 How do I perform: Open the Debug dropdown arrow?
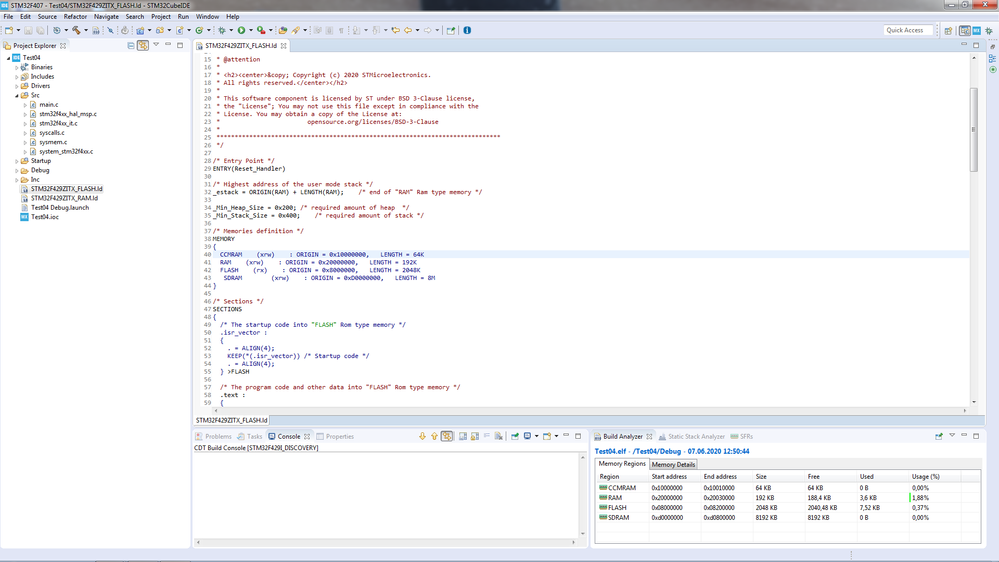(231, 30)
